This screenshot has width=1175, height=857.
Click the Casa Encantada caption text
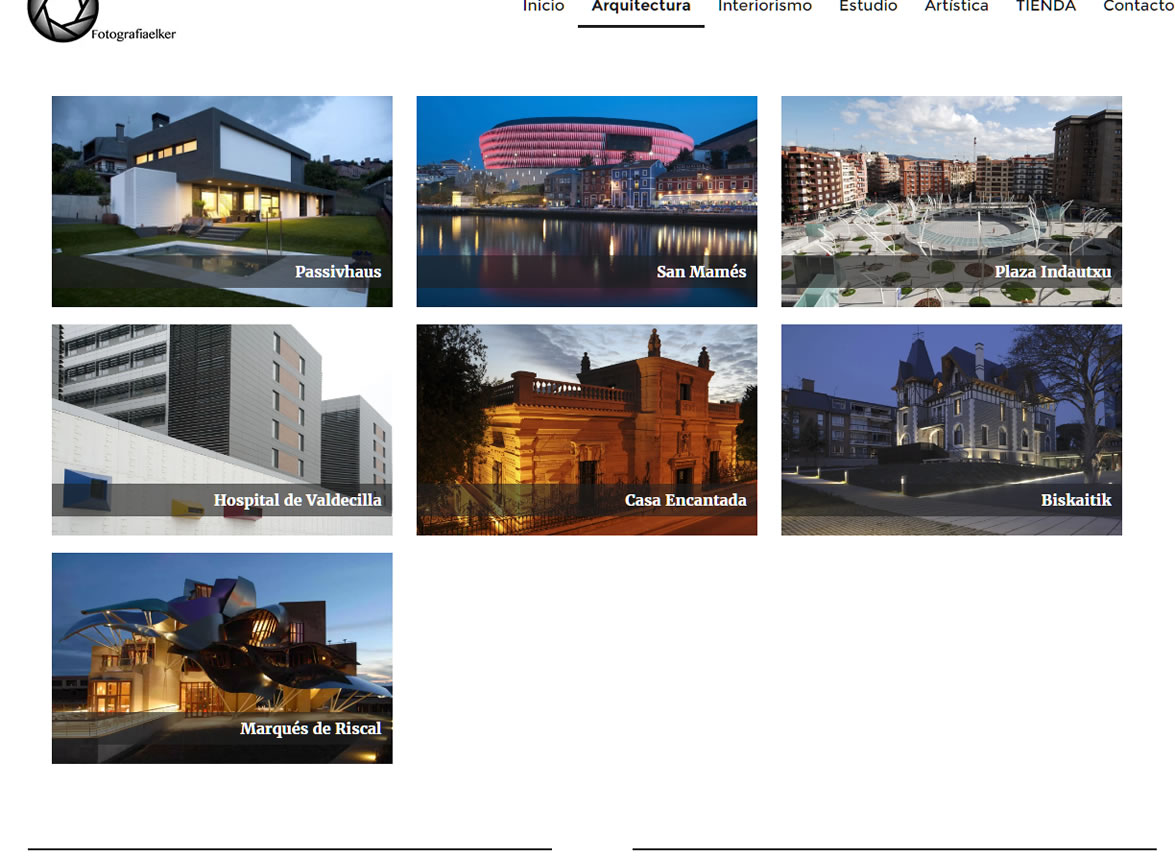click(x=686, y=500)
